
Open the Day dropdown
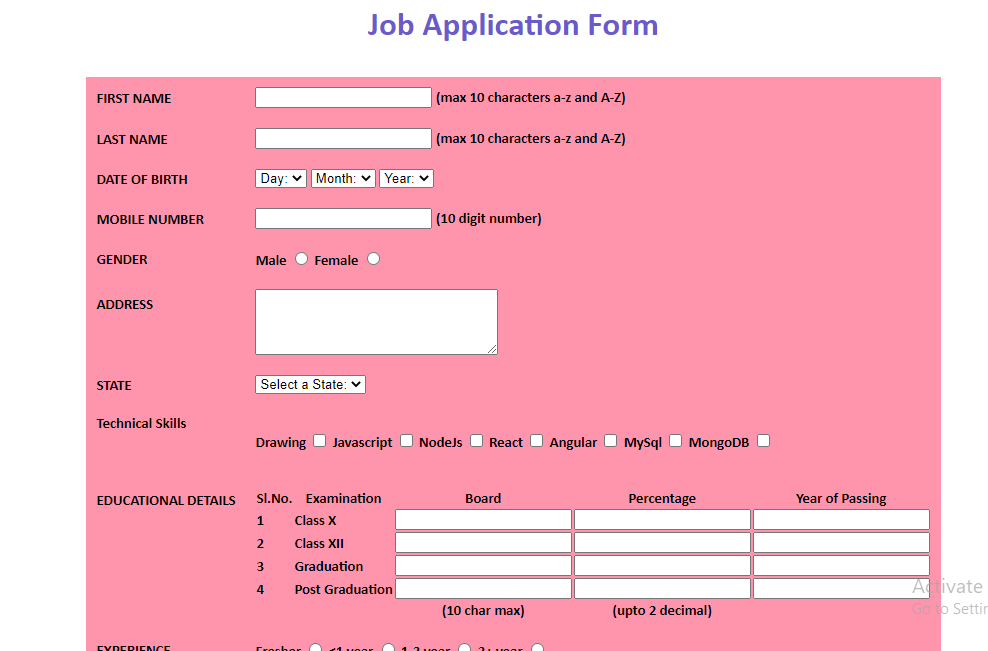pos(280,177)
